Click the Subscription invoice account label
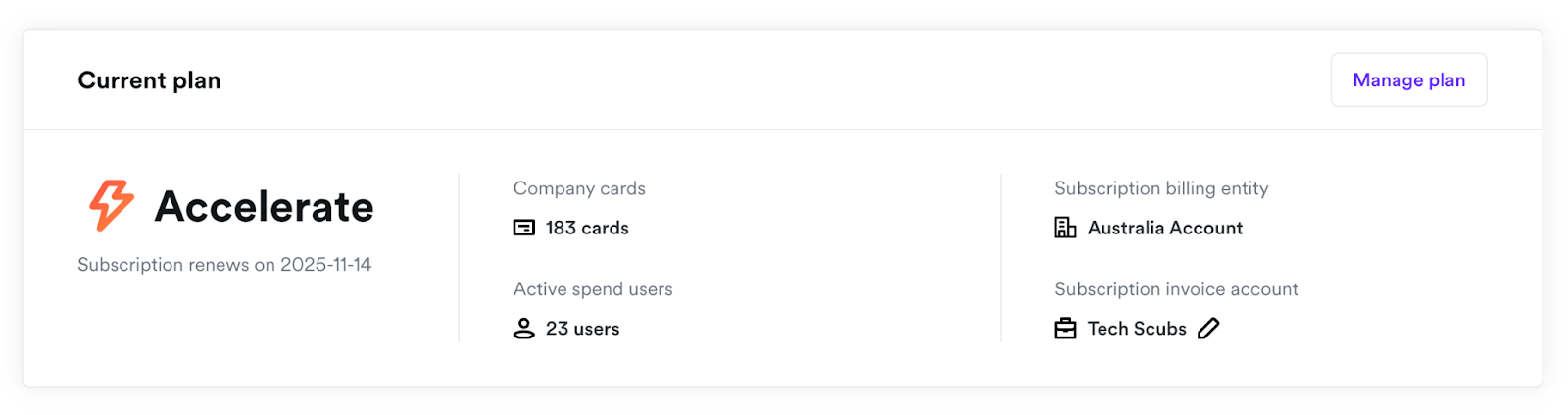 [x=1176, y=289]
